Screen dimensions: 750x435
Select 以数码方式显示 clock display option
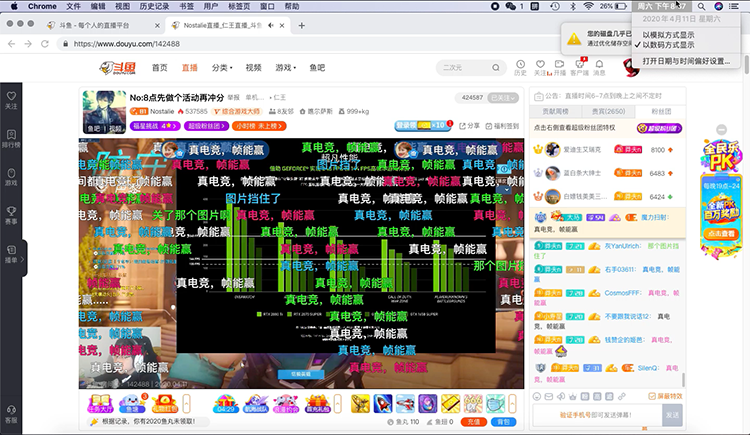click(668, 45)
